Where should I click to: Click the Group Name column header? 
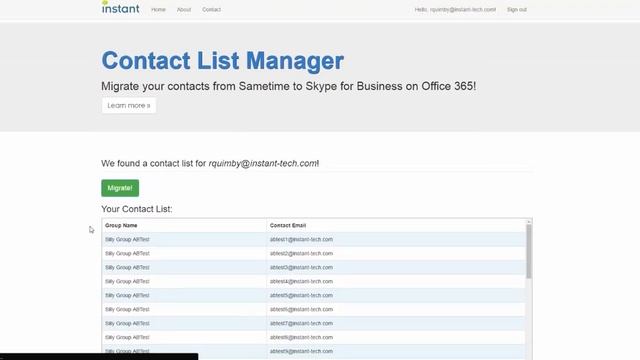coord(184,225)
